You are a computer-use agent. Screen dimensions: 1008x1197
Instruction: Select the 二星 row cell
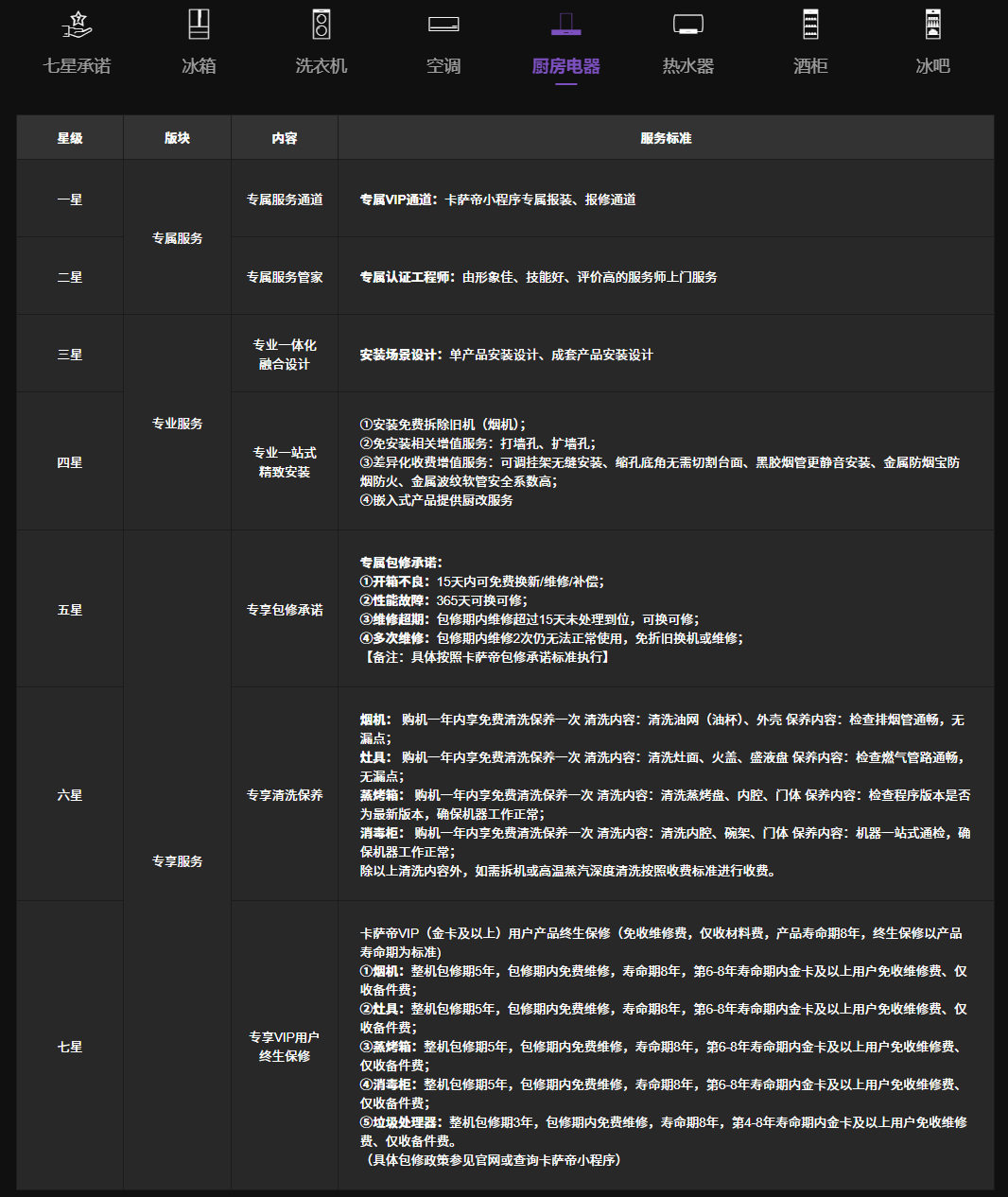click(x=70, y=277)
